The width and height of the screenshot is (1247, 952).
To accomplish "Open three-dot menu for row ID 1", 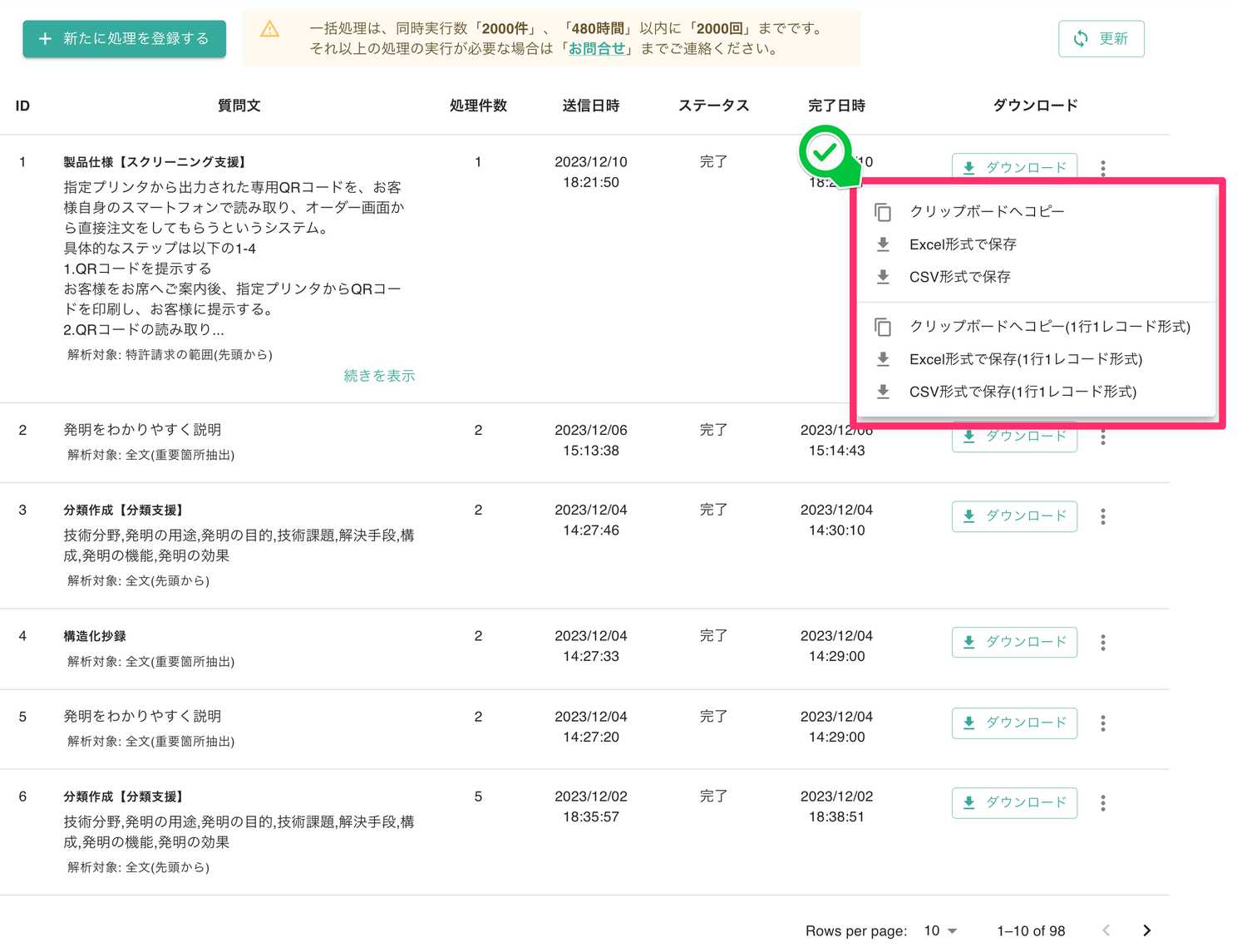I will click(1103, 168).
